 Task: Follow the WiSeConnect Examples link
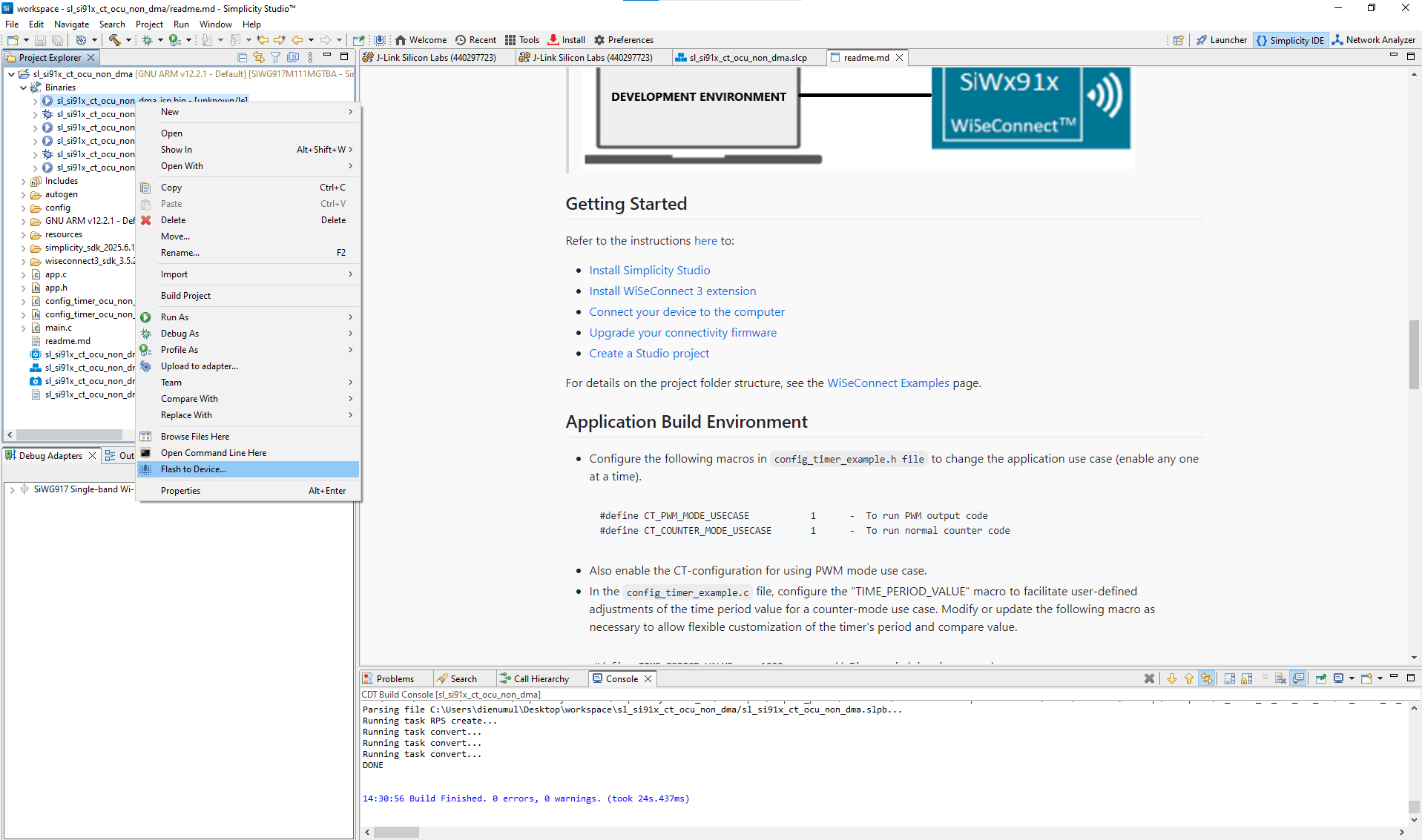[887, 383]
